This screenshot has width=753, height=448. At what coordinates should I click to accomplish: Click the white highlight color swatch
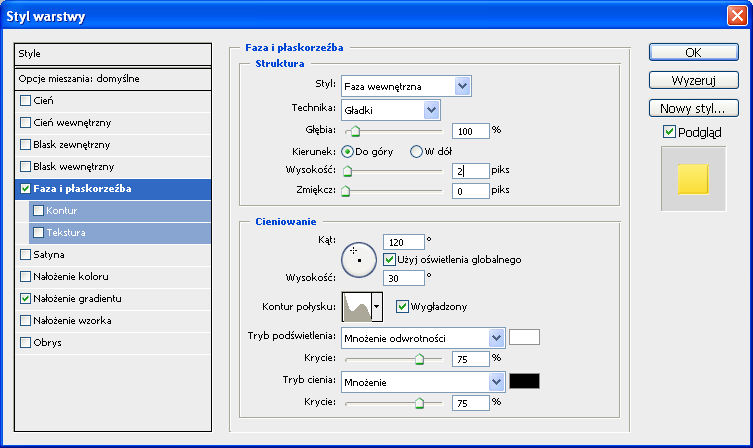tap(524, 337)
